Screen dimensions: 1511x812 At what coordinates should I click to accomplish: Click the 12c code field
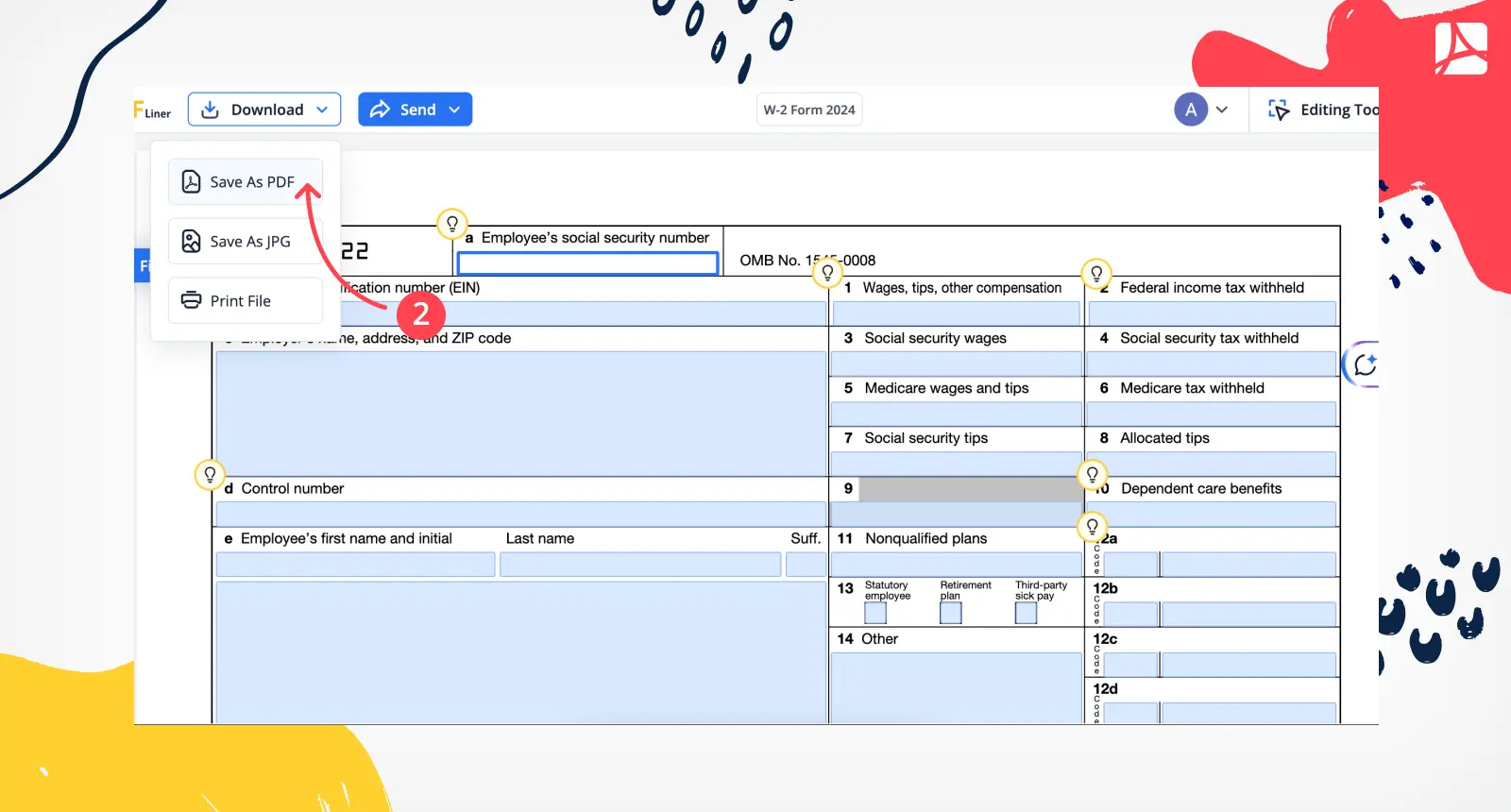pyautogui.click(x=1130, y=664)
